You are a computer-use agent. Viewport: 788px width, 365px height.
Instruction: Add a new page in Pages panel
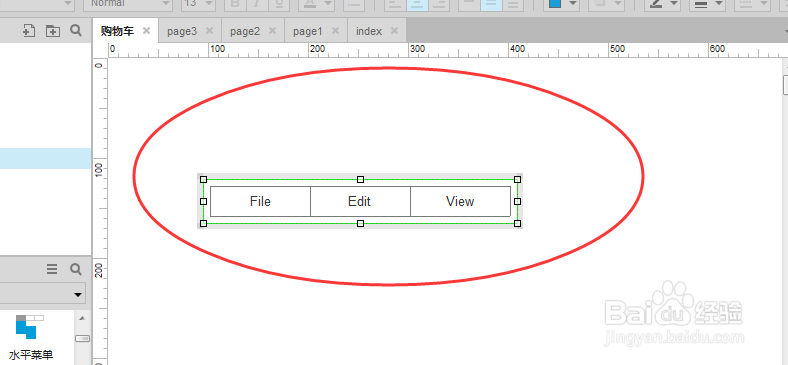(29, 31)
